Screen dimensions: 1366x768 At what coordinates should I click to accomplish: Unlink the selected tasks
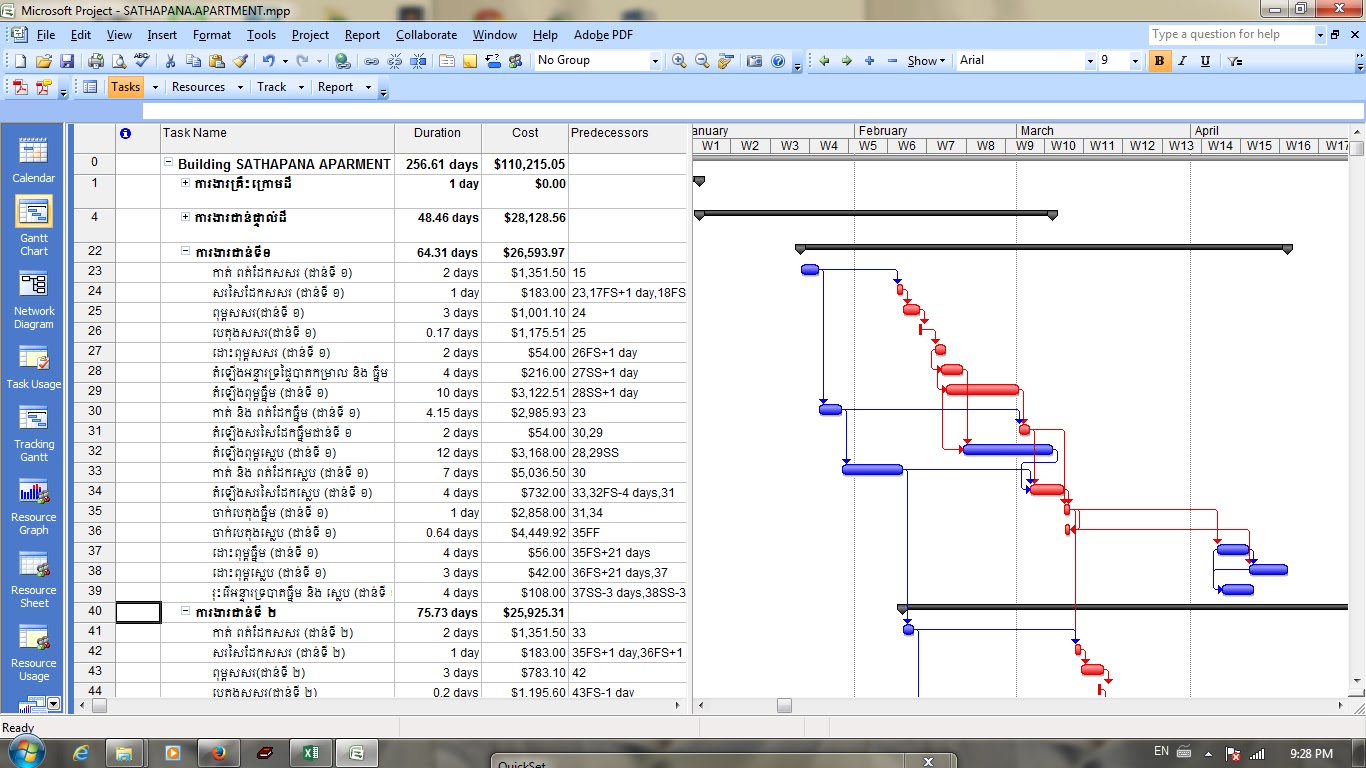tap(394, 61)
